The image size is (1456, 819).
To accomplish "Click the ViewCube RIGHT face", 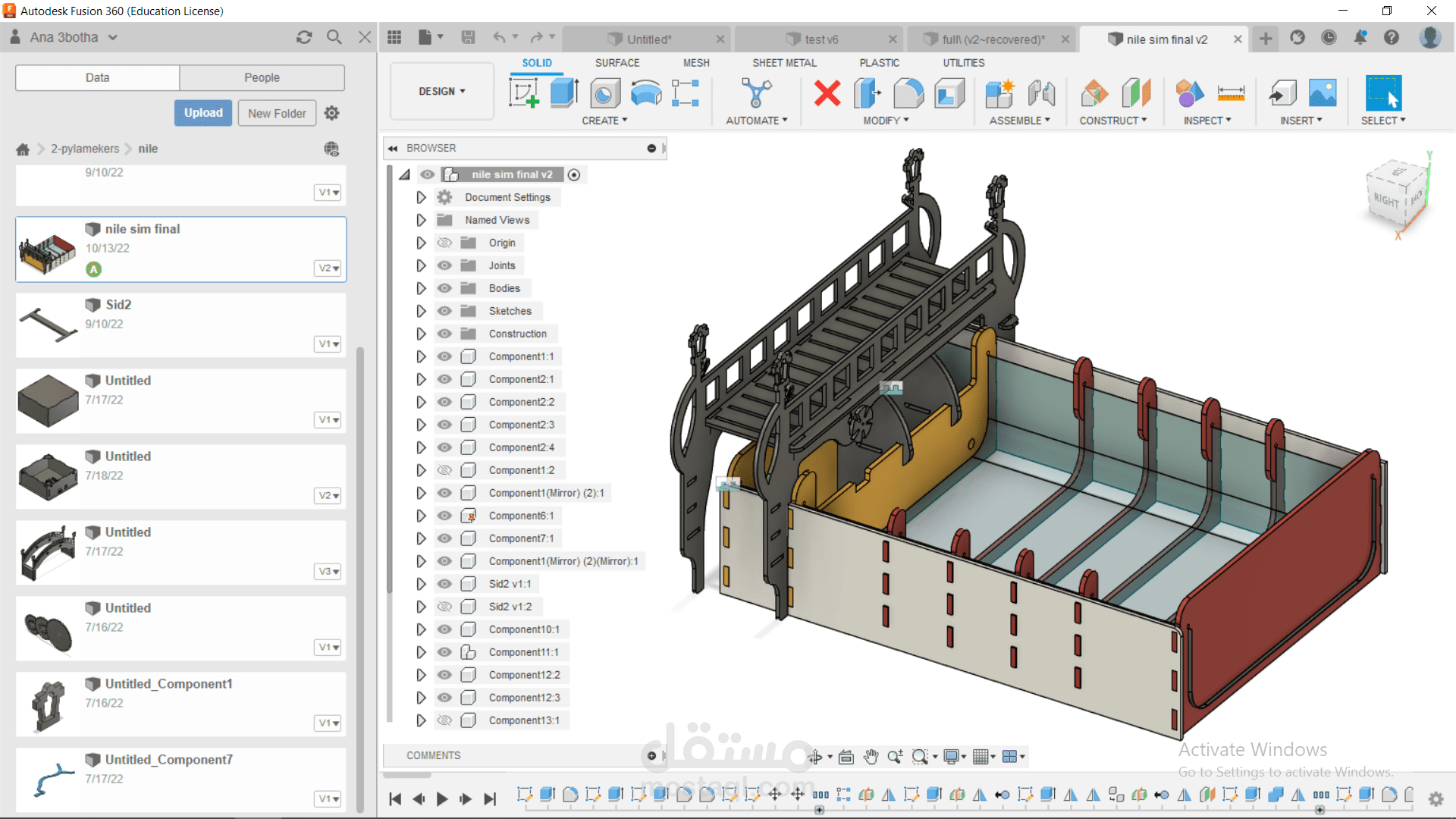I will (x=1385, y=200).
